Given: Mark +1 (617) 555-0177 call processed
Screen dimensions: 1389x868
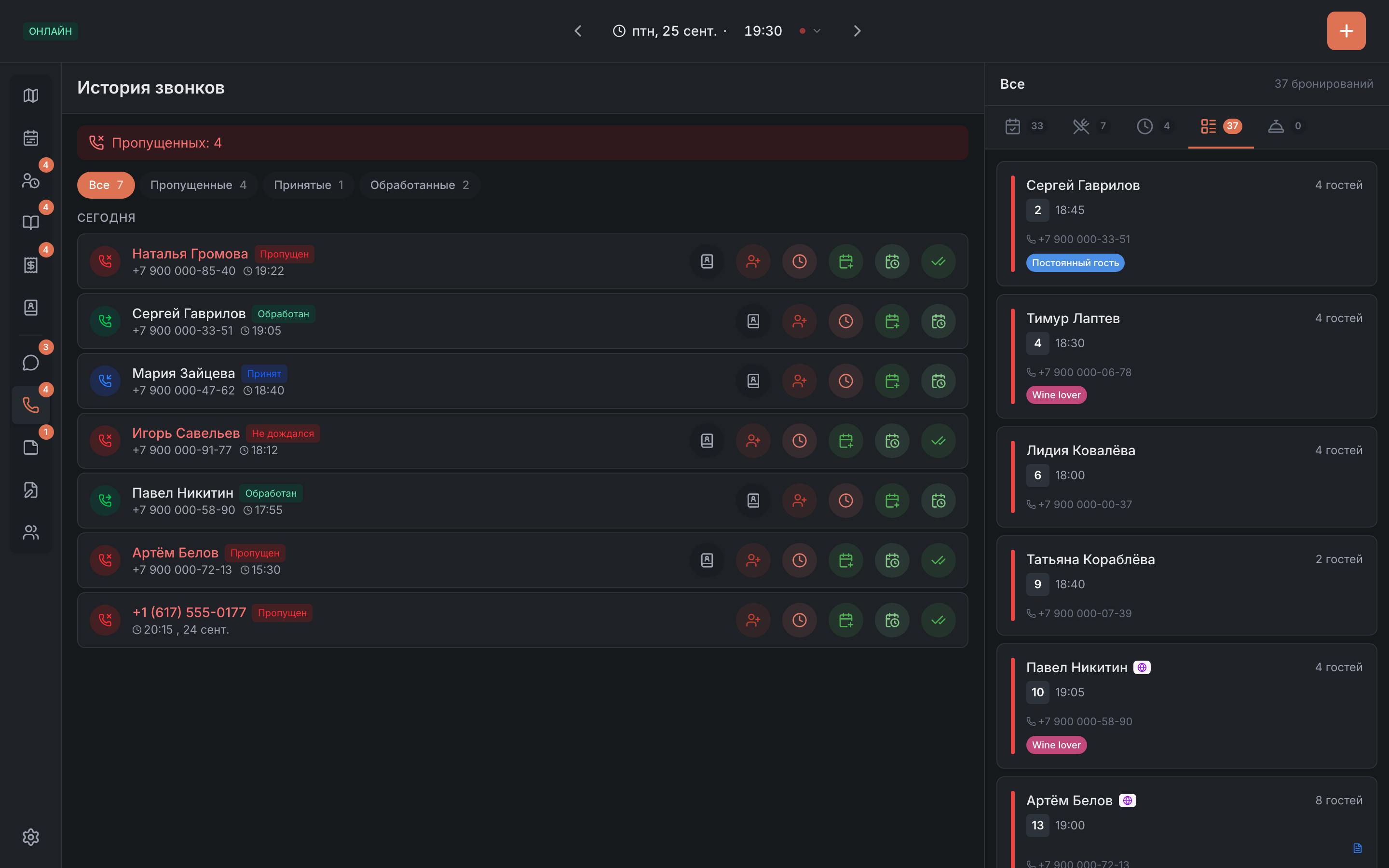Looking at the screenshot, I should point(939,620).
